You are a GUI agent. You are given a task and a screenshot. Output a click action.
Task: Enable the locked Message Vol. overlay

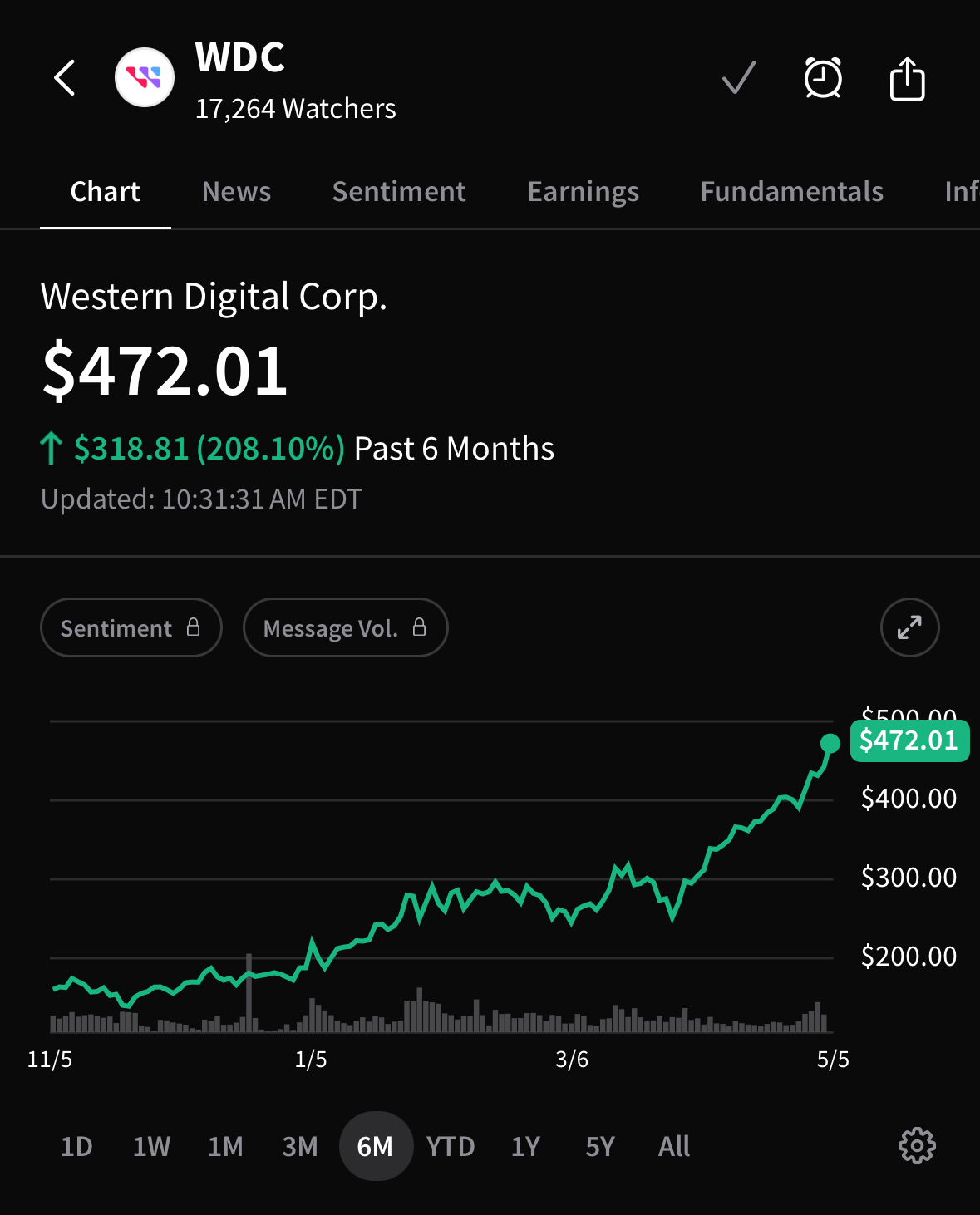[346, 627]
